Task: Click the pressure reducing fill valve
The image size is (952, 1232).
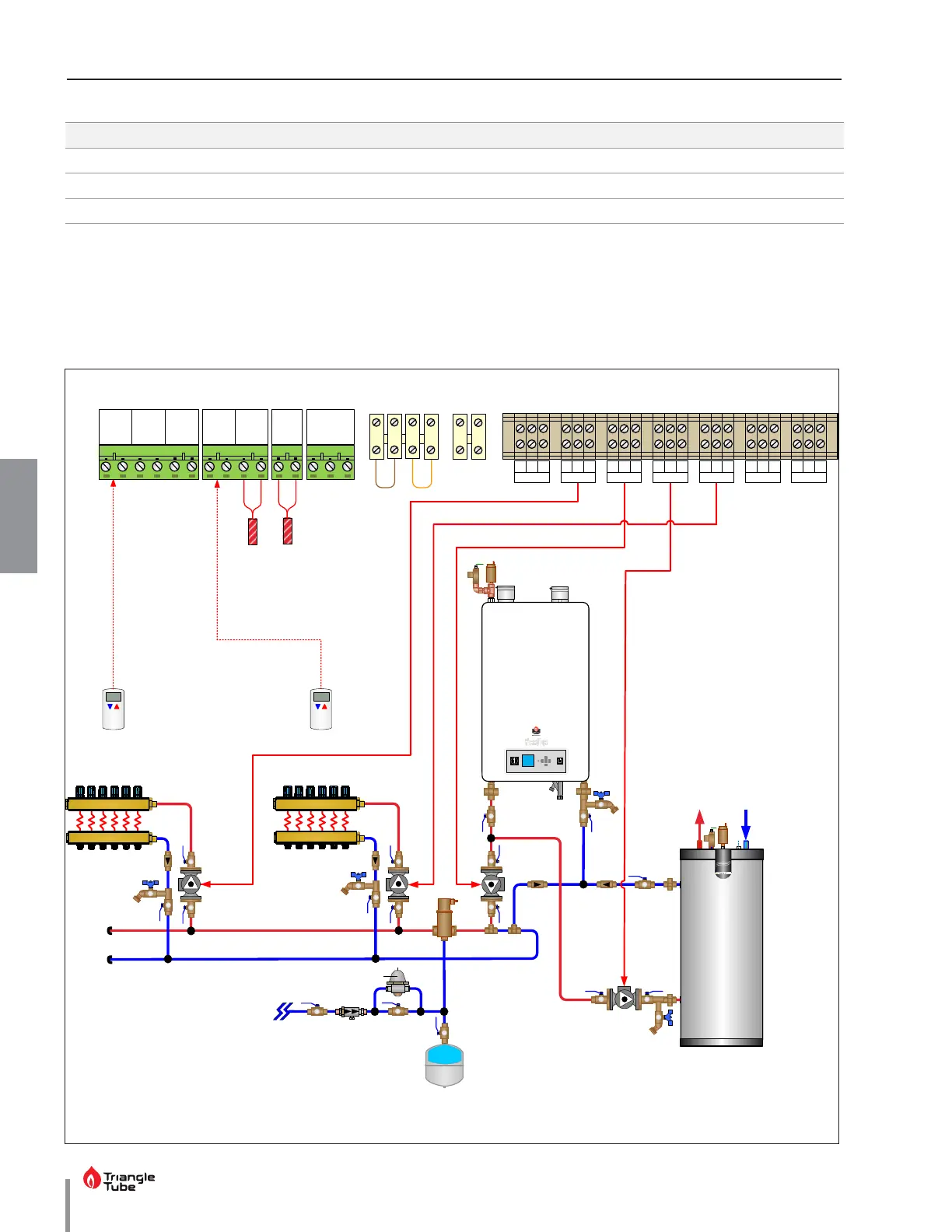Action: (x=397, y=982)
